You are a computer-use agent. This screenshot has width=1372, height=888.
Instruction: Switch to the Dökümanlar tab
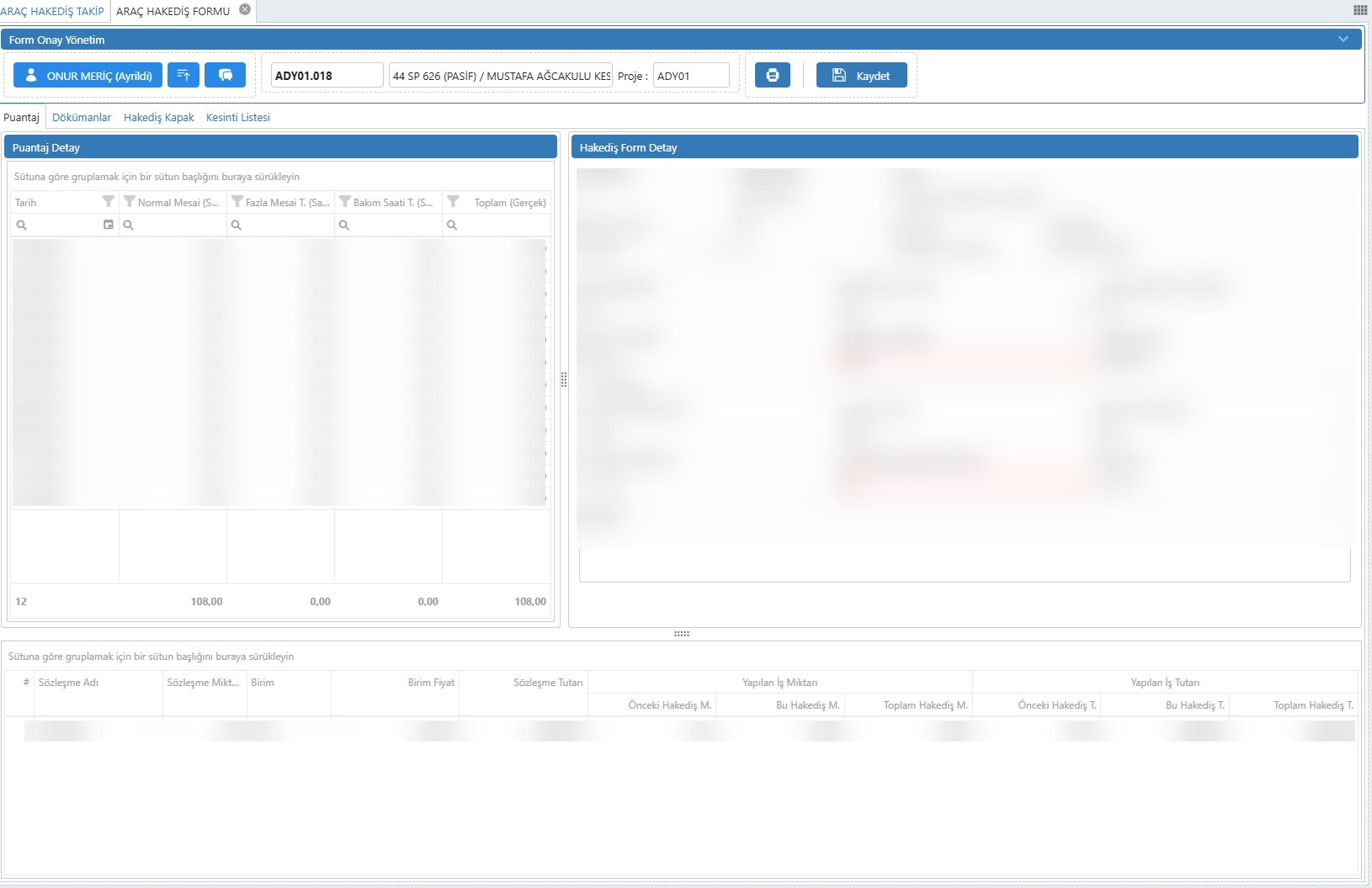[x=82, y=117]
